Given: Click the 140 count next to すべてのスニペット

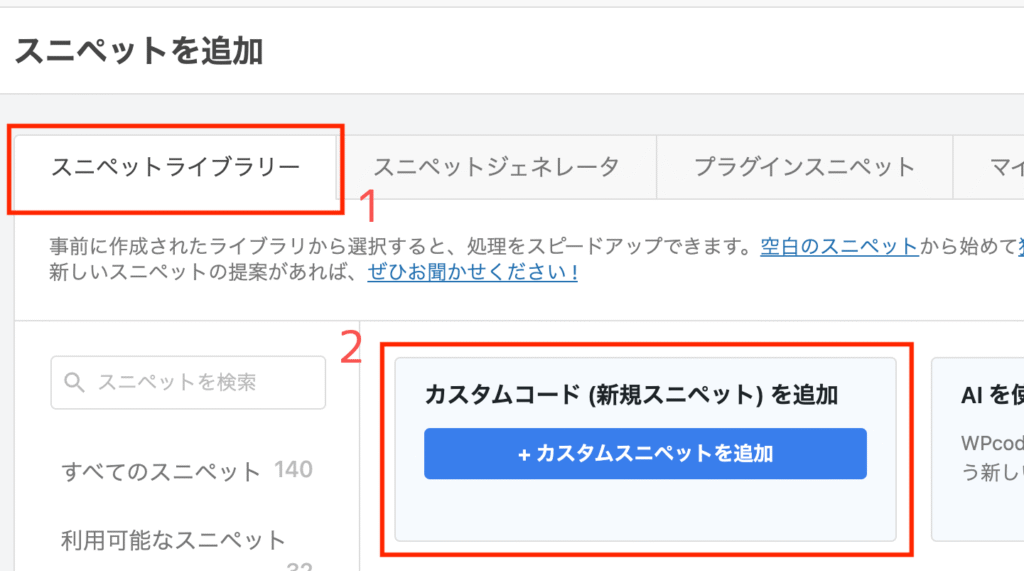Looking at the screenshot, I should pos(293,470).
